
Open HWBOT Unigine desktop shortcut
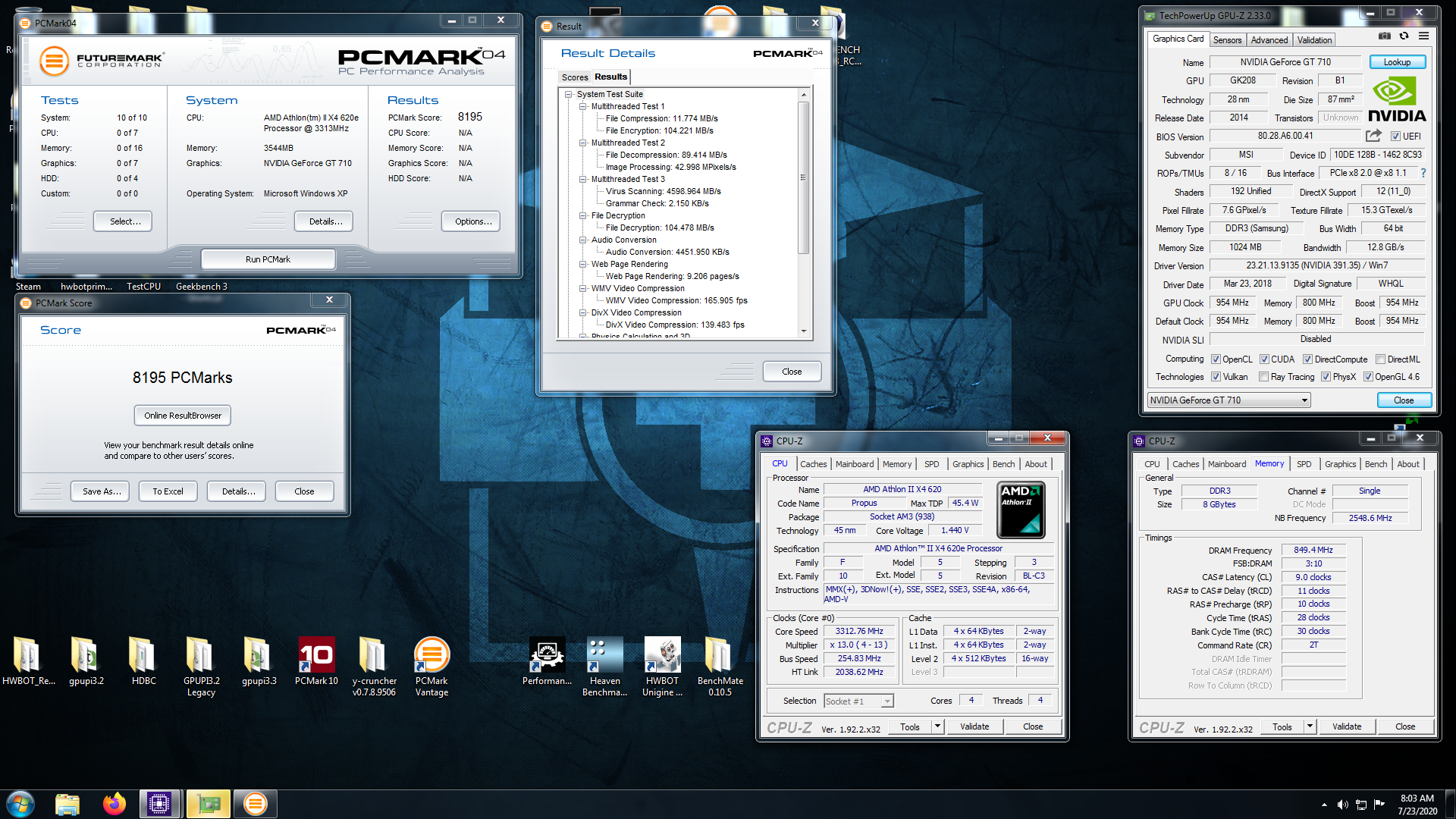point(662,667)
